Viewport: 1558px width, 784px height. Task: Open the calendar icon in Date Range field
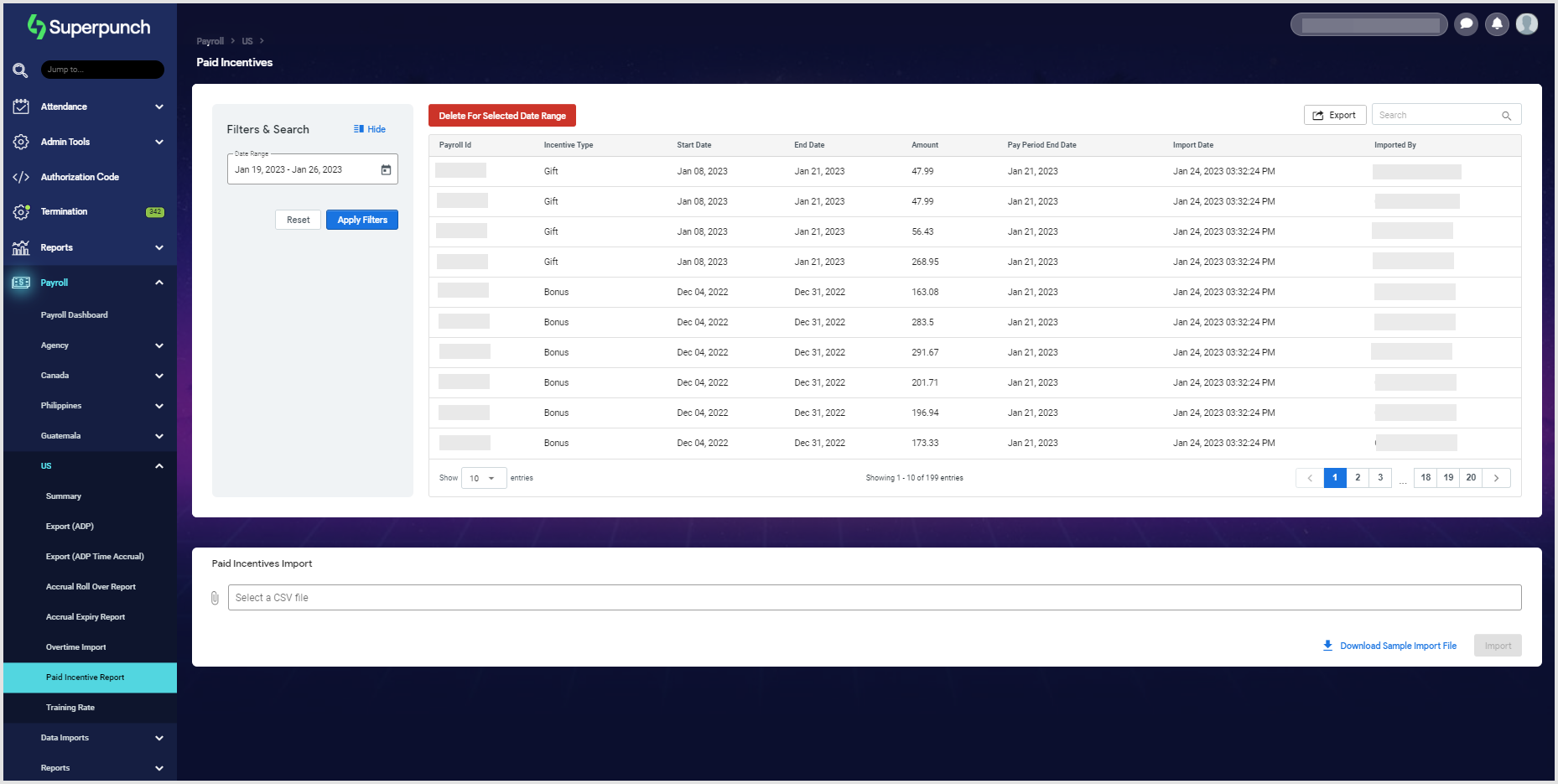pos(386,169)
